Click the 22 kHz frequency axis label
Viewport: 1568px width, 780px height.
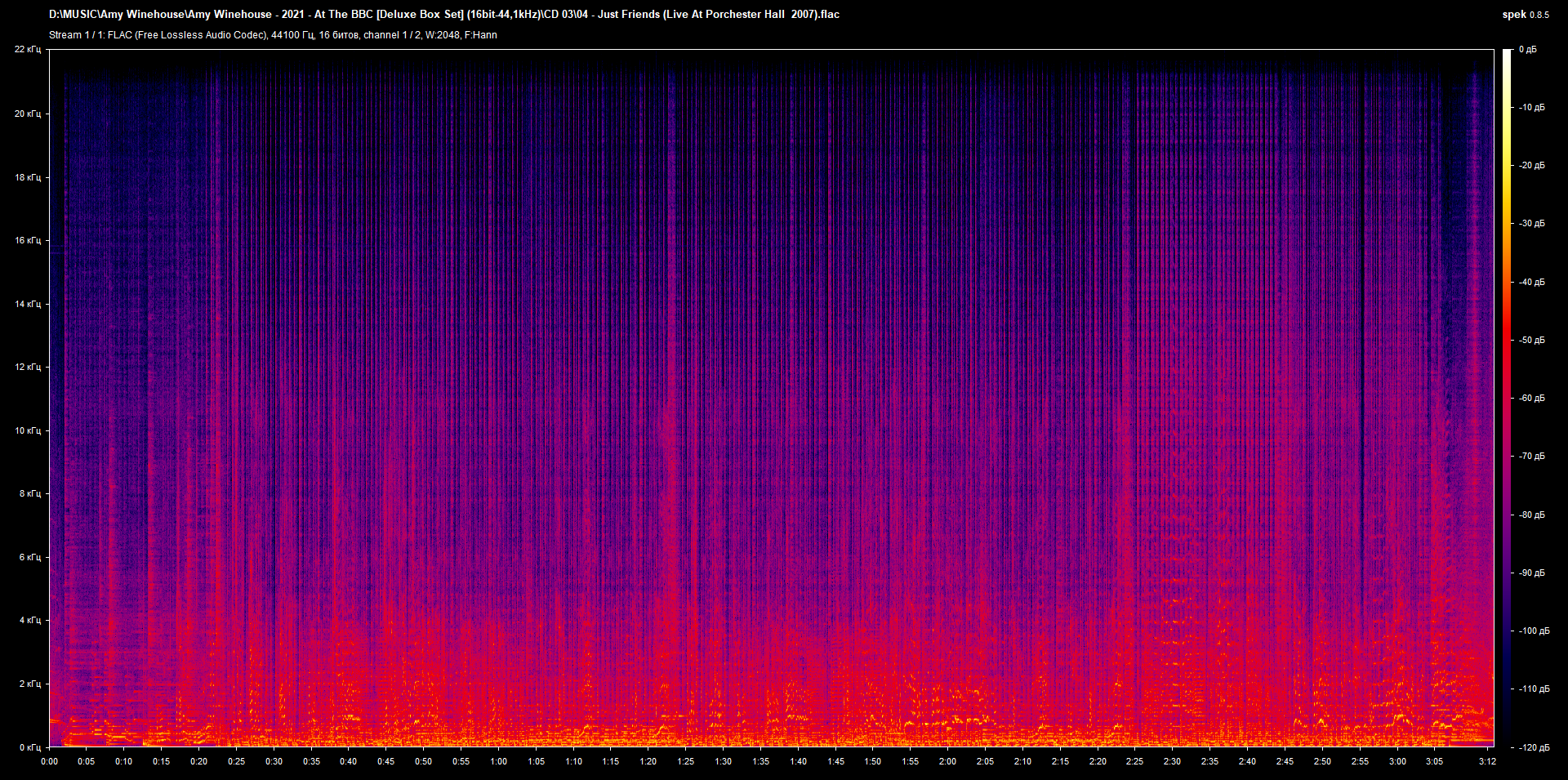coord(28,50)
